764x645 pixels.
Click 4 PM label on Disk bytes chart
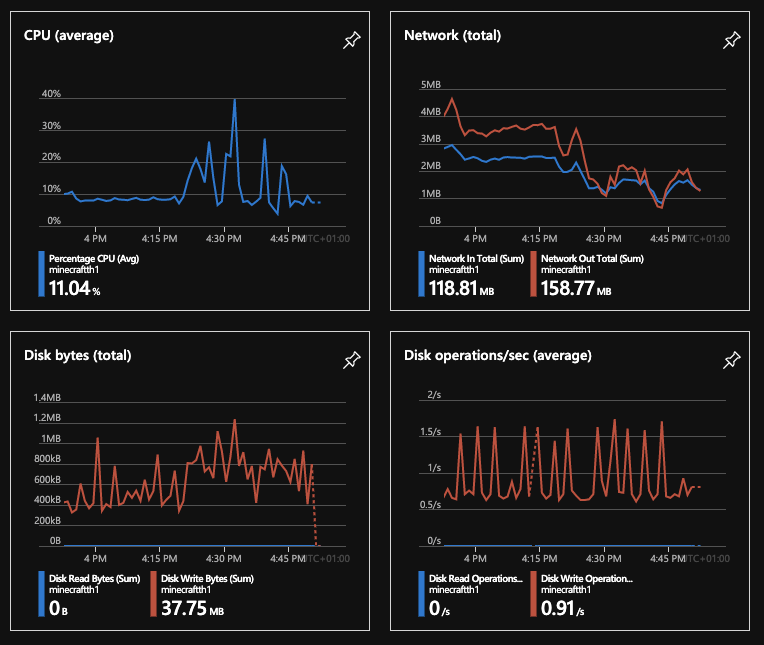(95, 559)
